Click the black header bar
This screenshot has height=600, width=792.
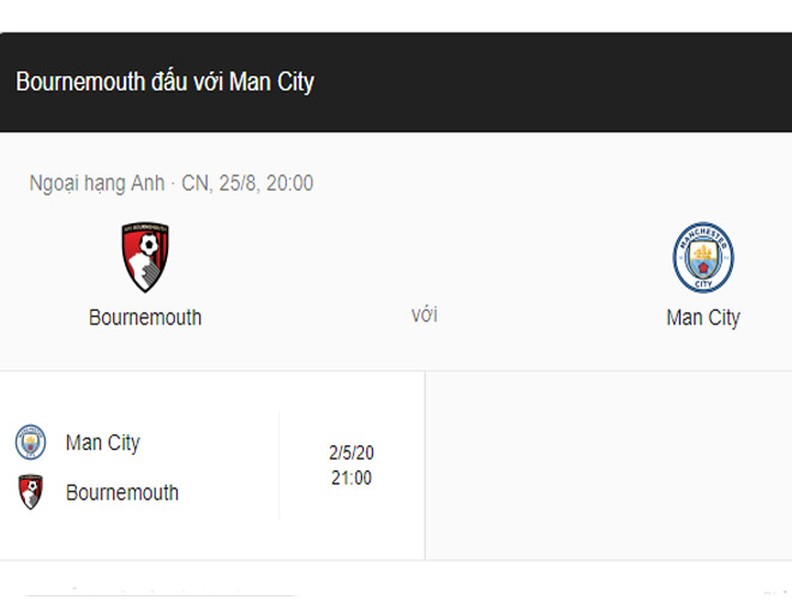pyautogui.click(x=396, y=82)
